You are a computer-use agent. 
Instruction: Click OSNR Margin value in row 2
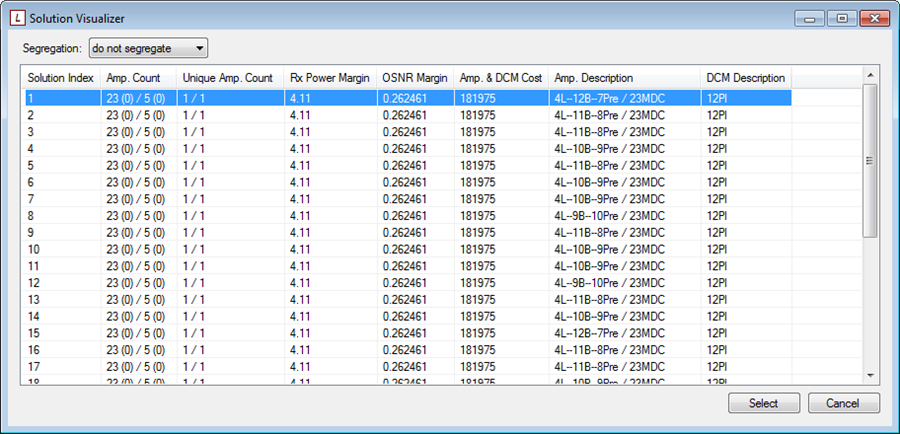405,115
